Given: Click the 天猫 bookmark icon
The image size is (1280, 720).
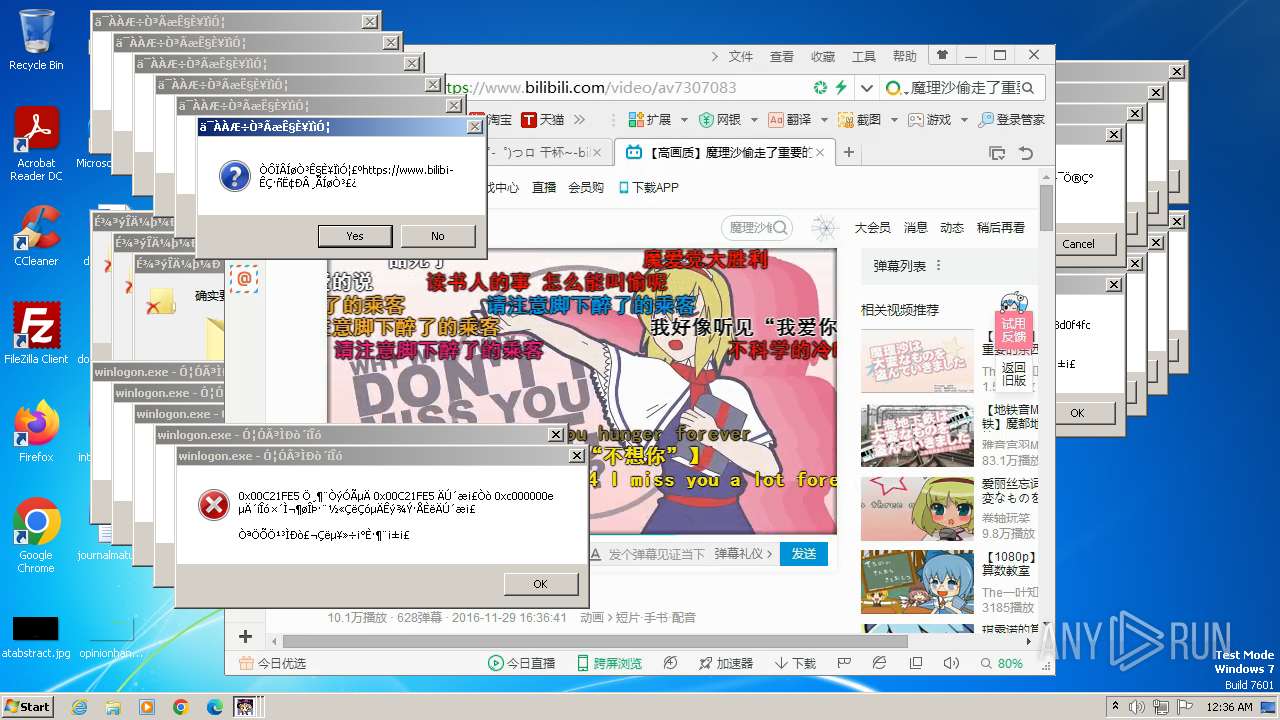Looking at the screenshot, I should (529, 120).
